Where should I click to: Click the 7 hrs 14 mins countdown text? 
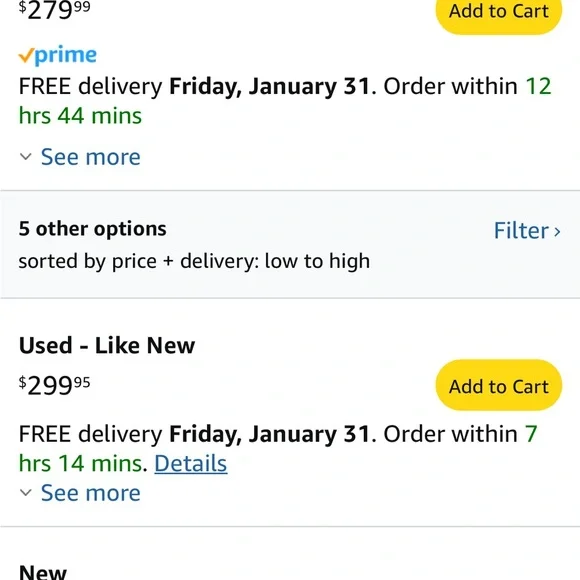pyautogui.click(x=277, y=448)
